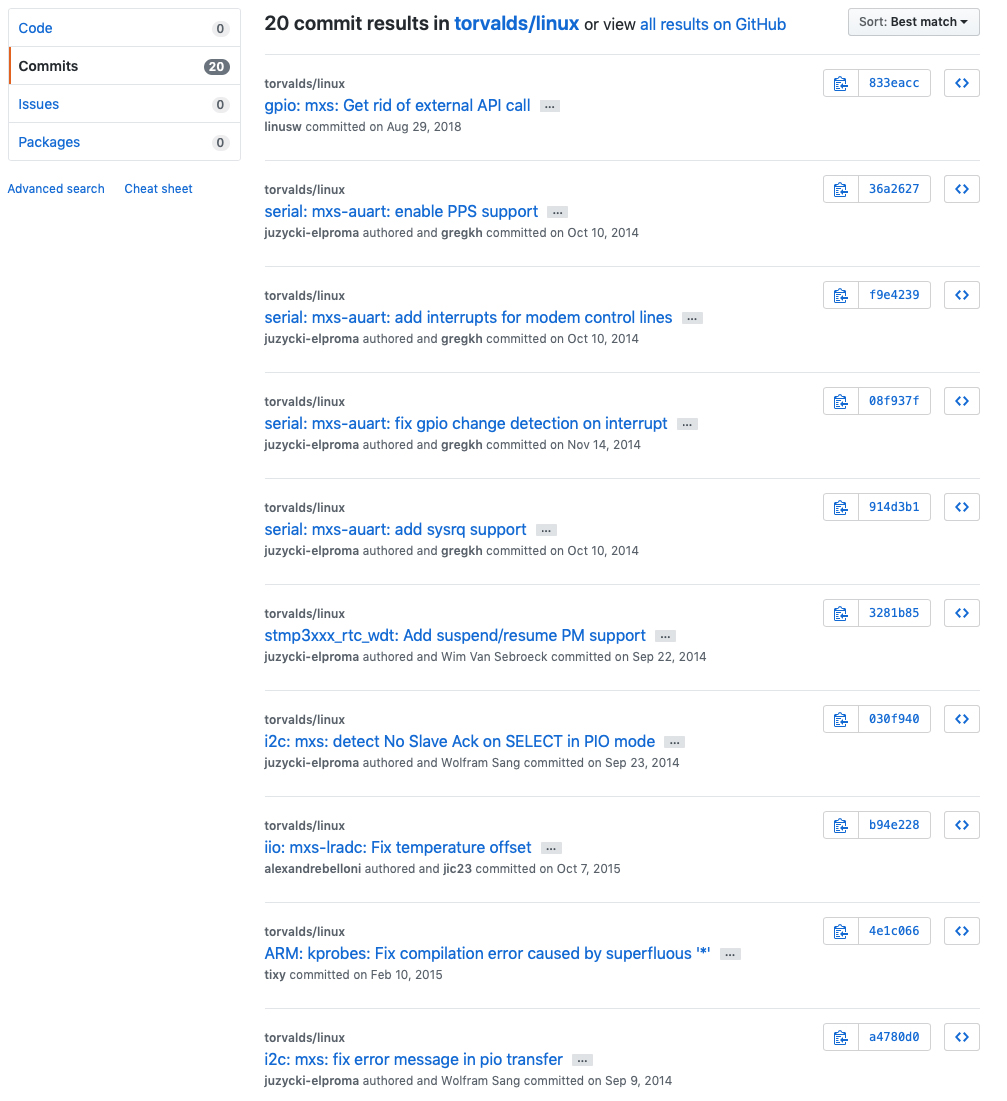
Task: Browse repository at commit b94e228
Action: (x=961, y=825)
